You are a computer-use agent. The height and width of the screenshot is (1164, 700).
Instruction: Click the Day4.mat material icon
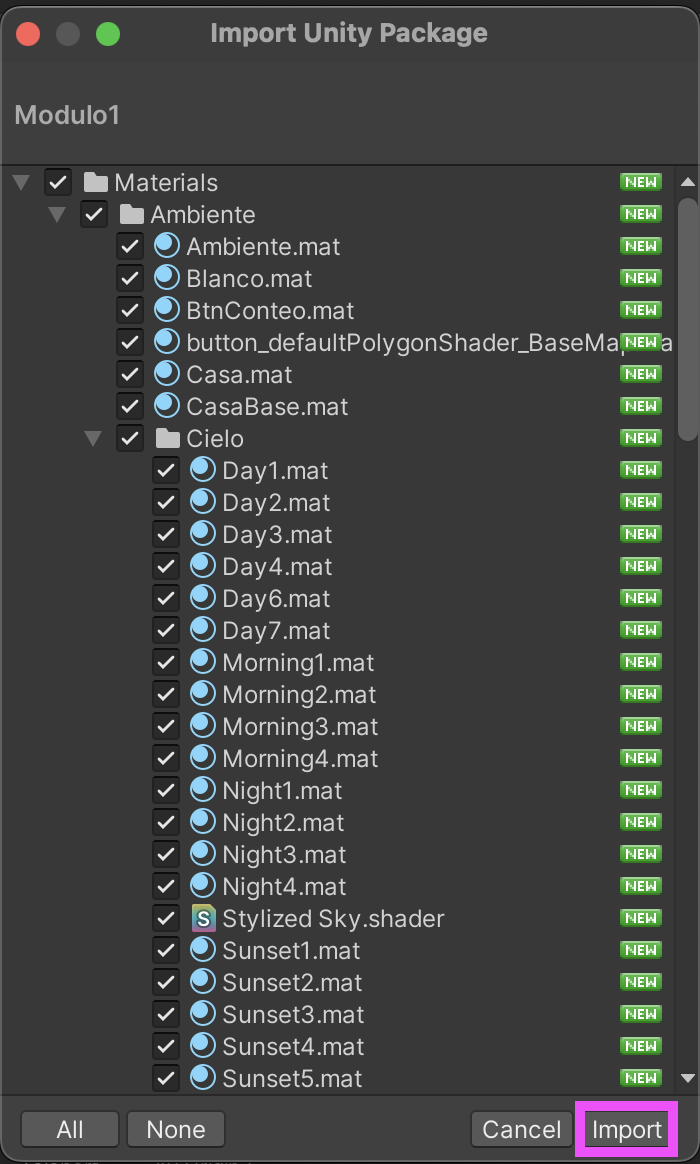click(x=203, y=566)
